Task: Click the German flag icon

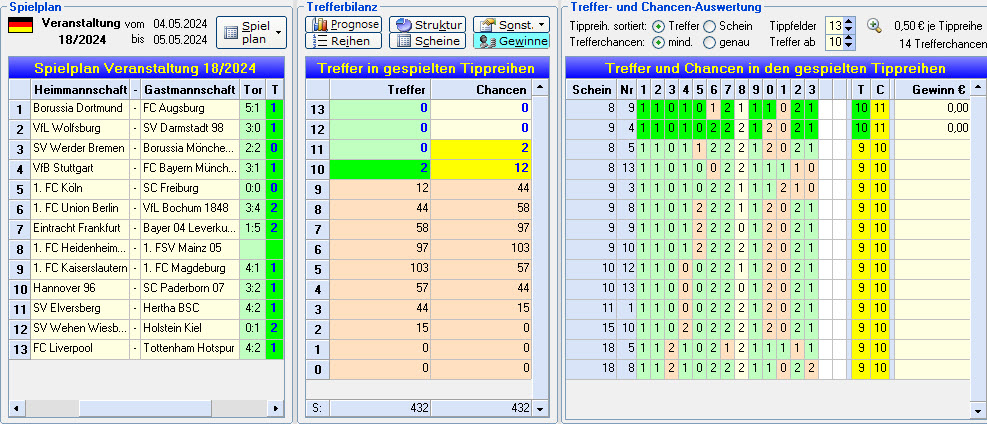Action: pos(20,26)
